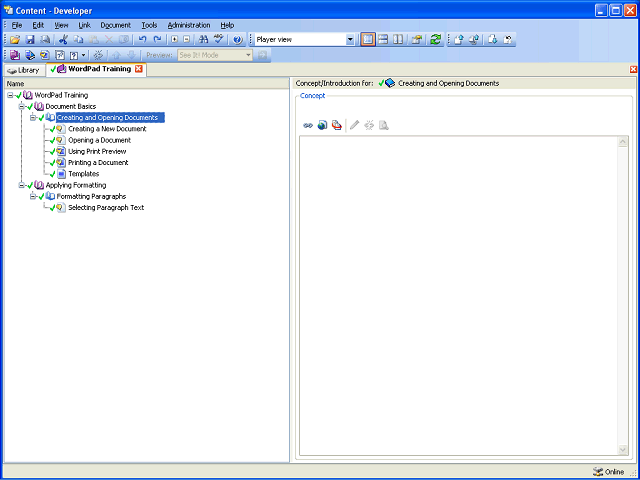
Task: Switch to vertical split layout button
Action: pos(398,40)
